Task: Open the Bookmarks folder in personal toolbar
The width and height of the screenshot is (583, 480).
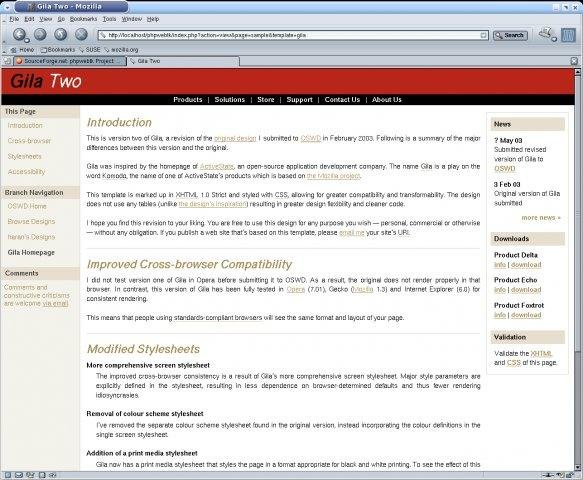Action: pyautogui.click(x=57, y=50)
